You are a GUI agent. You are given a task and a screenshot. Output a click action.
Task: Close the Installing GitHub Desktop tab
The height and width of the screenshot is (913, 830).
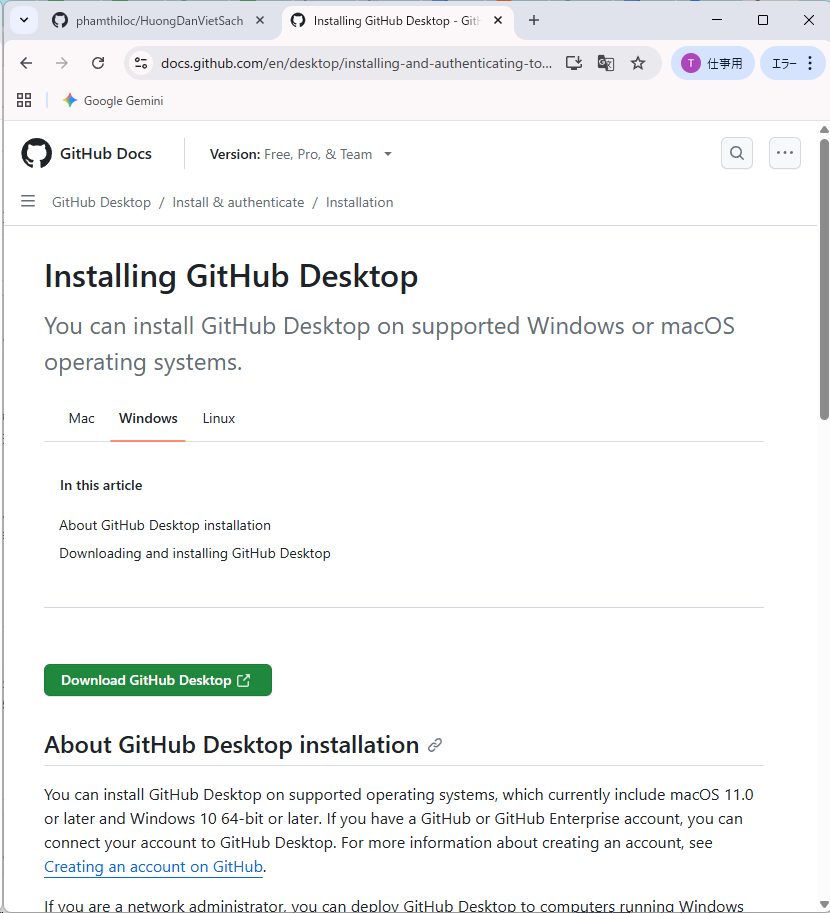498,20
